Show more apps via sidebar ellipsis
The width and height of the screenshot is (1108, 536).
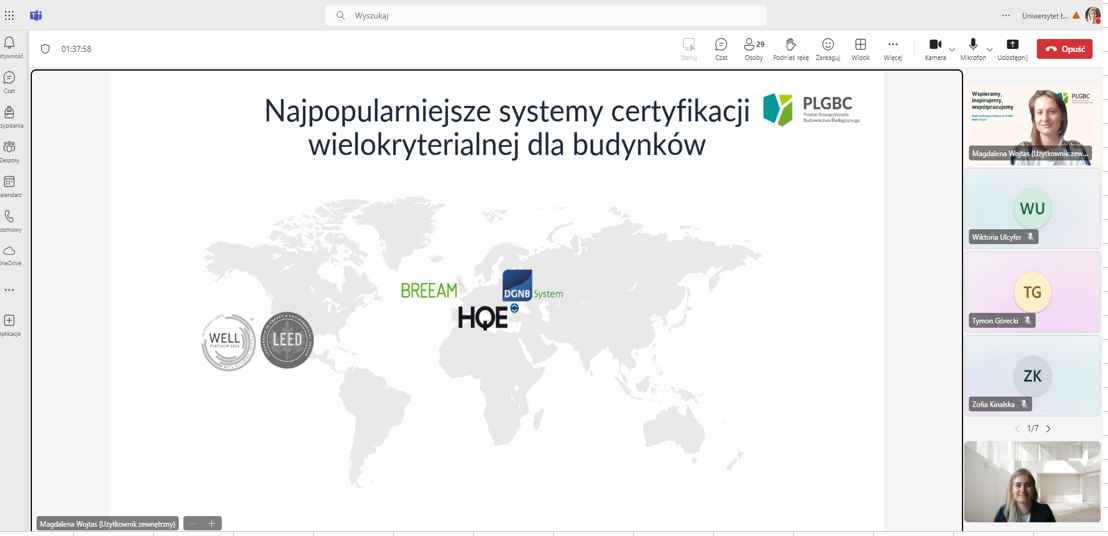tap(9, 290)
